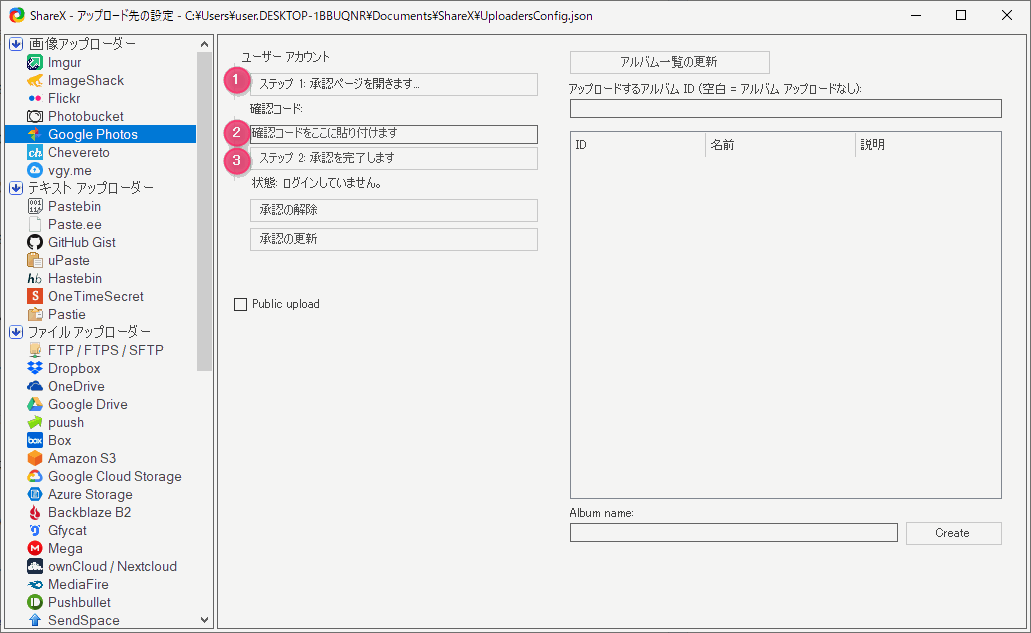Click the Backblaze B2 flame icon
This screenshot has width=1031, height=633.
pos(35,513)
